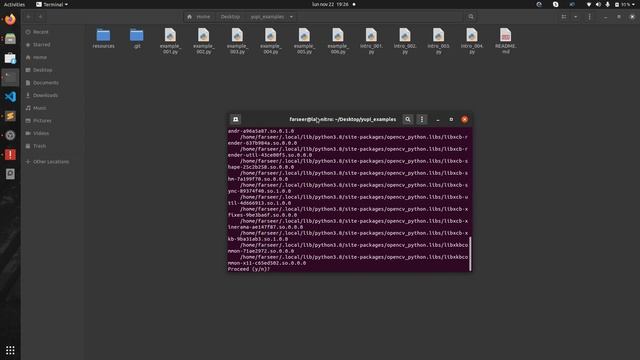Open Visual Studio Code from the dock
The width and height of the screenshot is (640, 360).
tap(10, 97)
